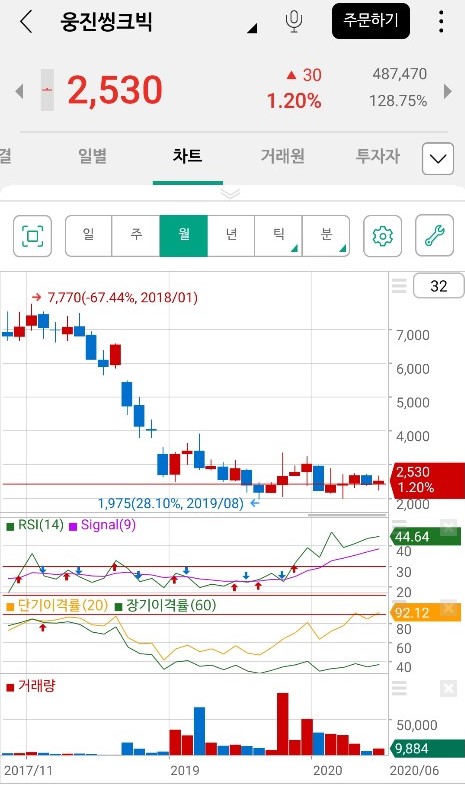Tap the 1.20% change percentage
The height and width of the screenshot is (785, 465).
pos(294,101)
